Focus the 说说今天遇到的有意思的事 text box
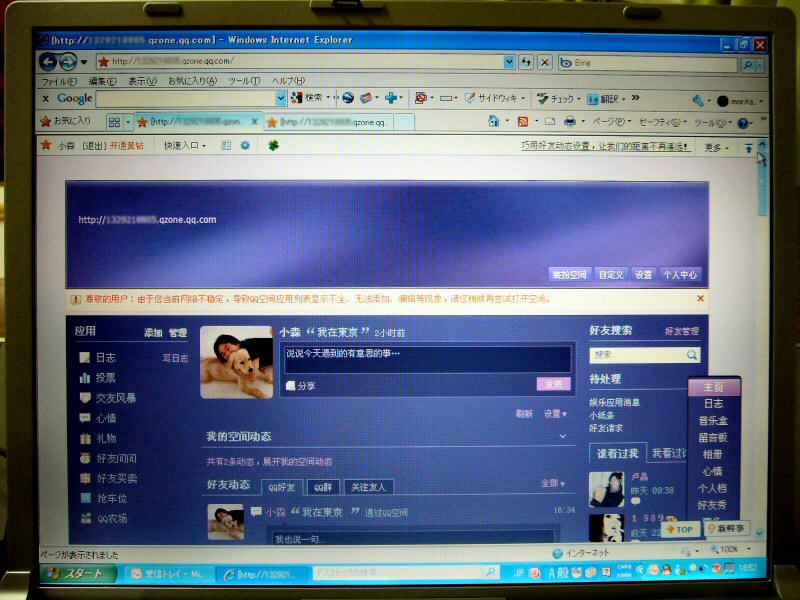This screenshot has height=600, width=800. coord(428,359)
